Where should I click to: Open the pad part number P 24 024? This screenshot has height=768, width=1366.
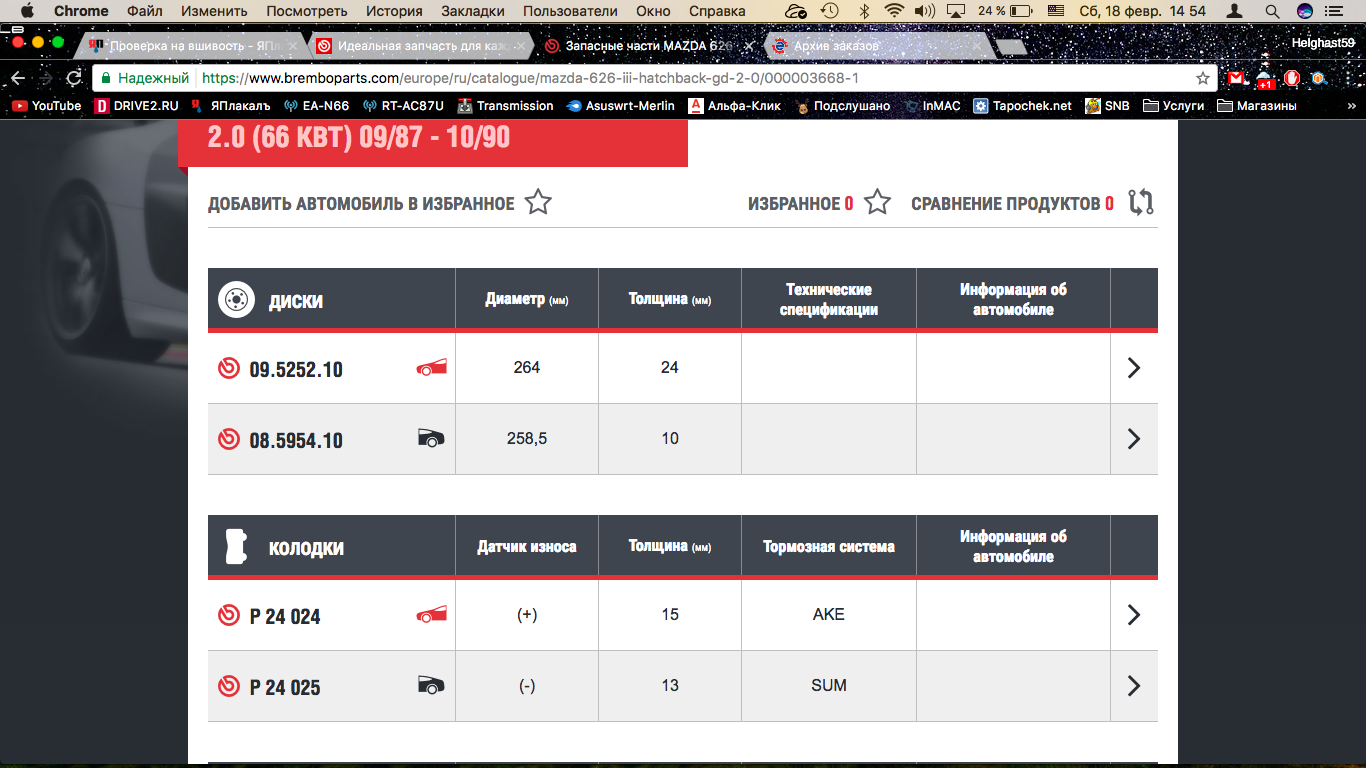tap(285, 616)
